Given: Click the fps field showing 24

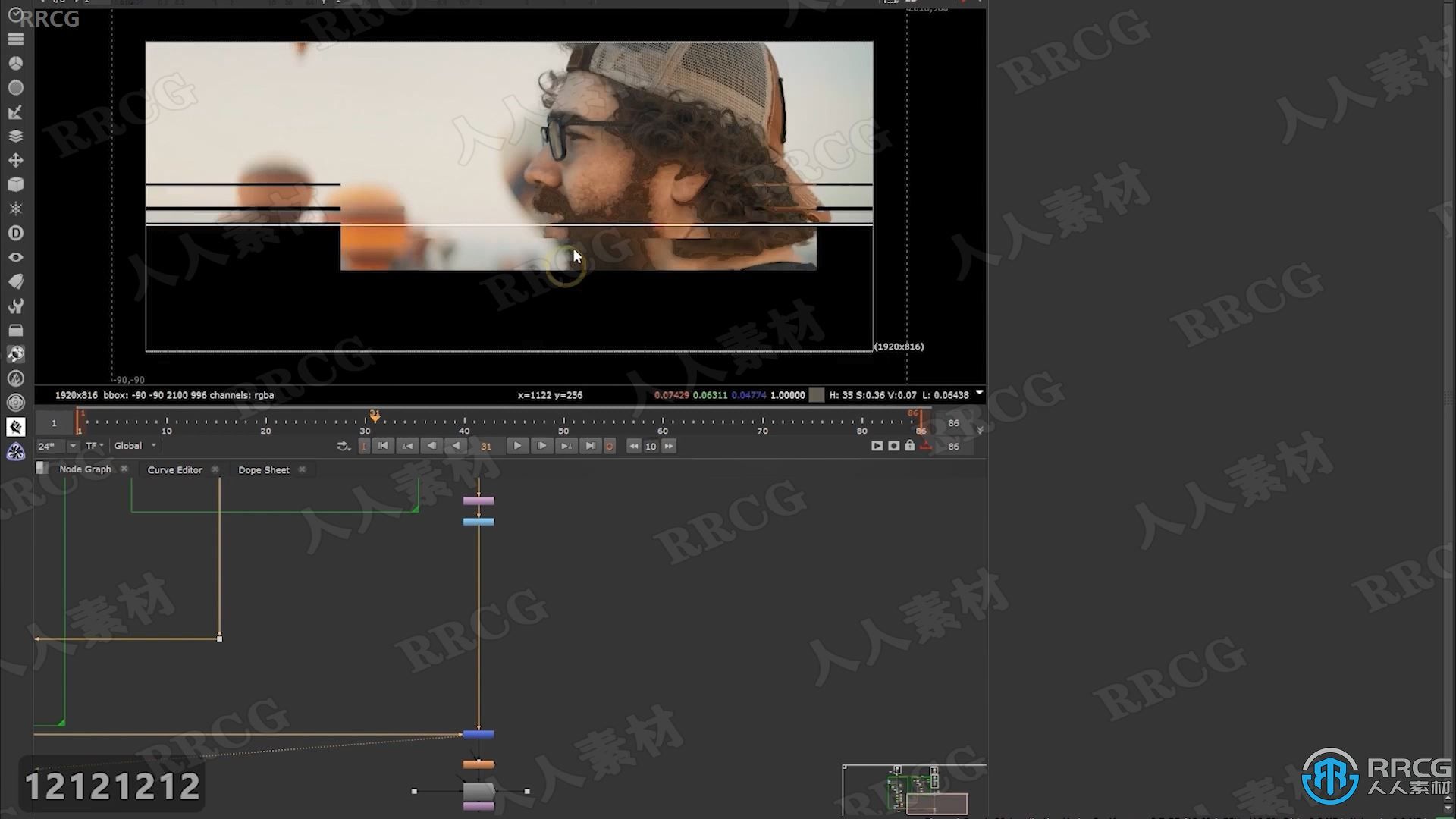Looking at the screenshot, I should tap(50, 446).
